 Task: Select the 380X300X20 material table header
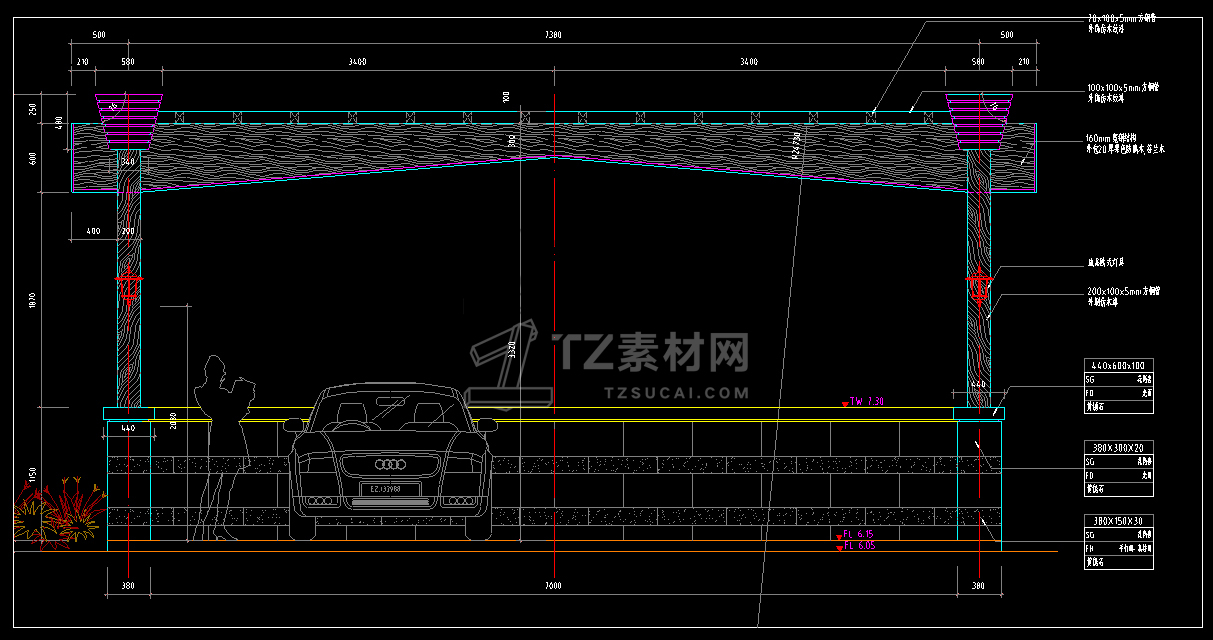pyautogui.click(x=1118, y=448)
